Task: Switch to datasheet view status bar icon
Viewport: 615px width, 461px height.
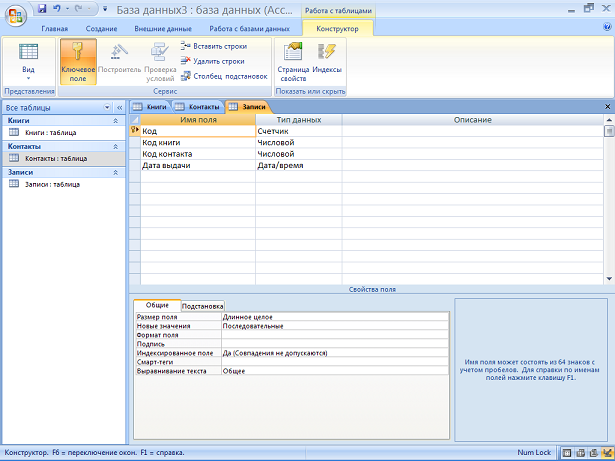Action: click(567, 453)
